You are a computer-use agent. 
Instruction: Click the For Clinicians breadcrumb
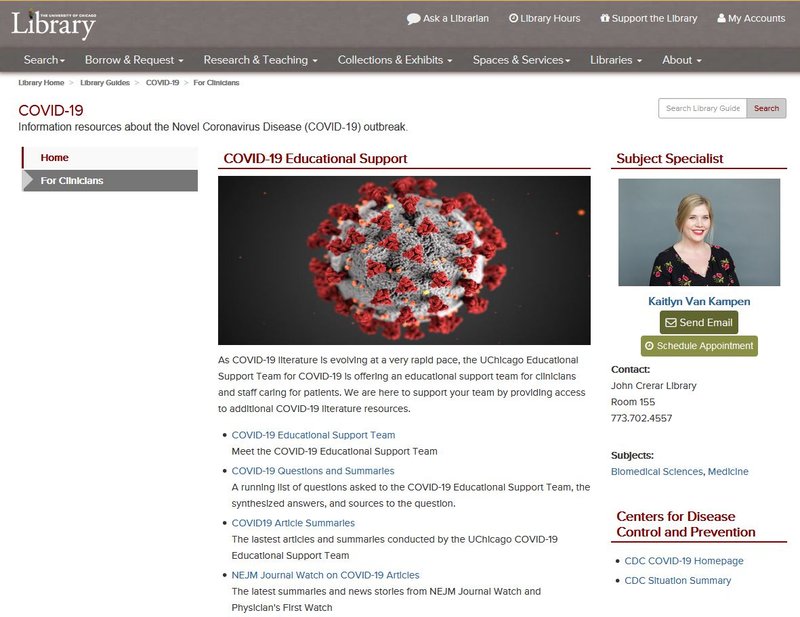point(216,83)
